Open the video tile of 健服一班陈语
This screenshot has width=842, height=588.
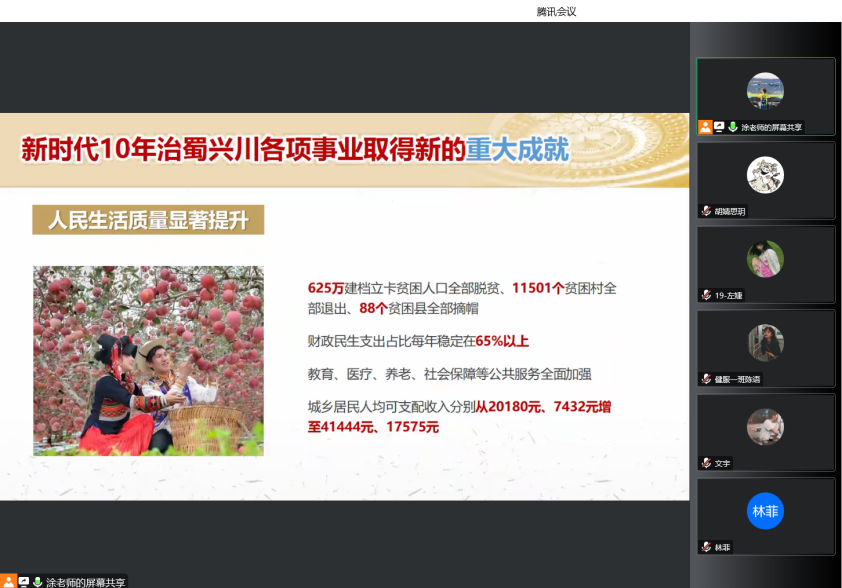click(x=765, y=343)
